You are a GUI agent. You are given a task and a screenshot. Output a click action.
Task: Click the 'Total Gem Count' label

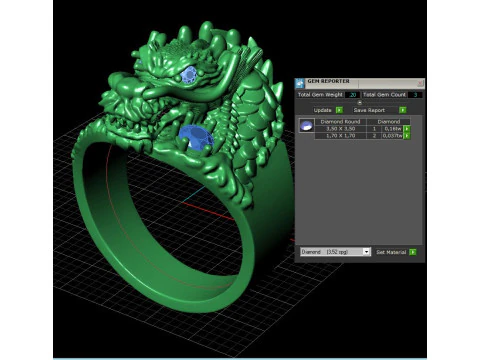384,95
